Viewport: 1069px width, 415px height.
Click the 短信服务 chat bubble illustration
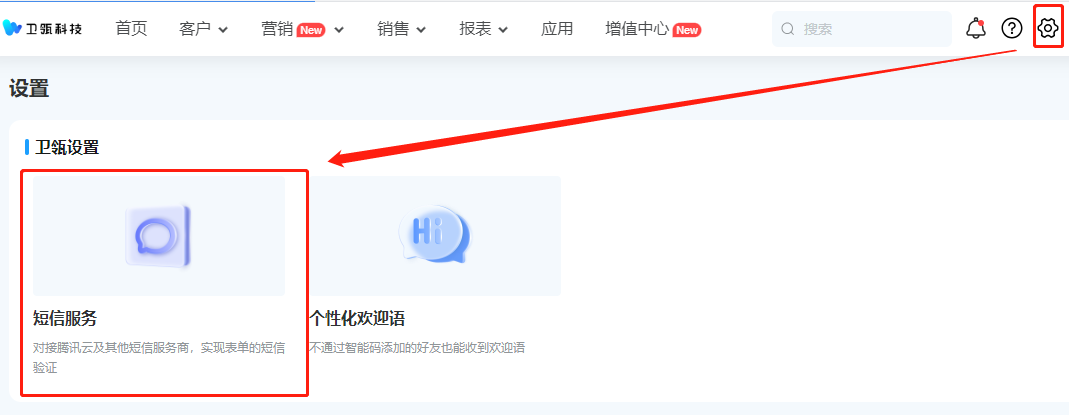pyautogui.click(x=159, y=236)
